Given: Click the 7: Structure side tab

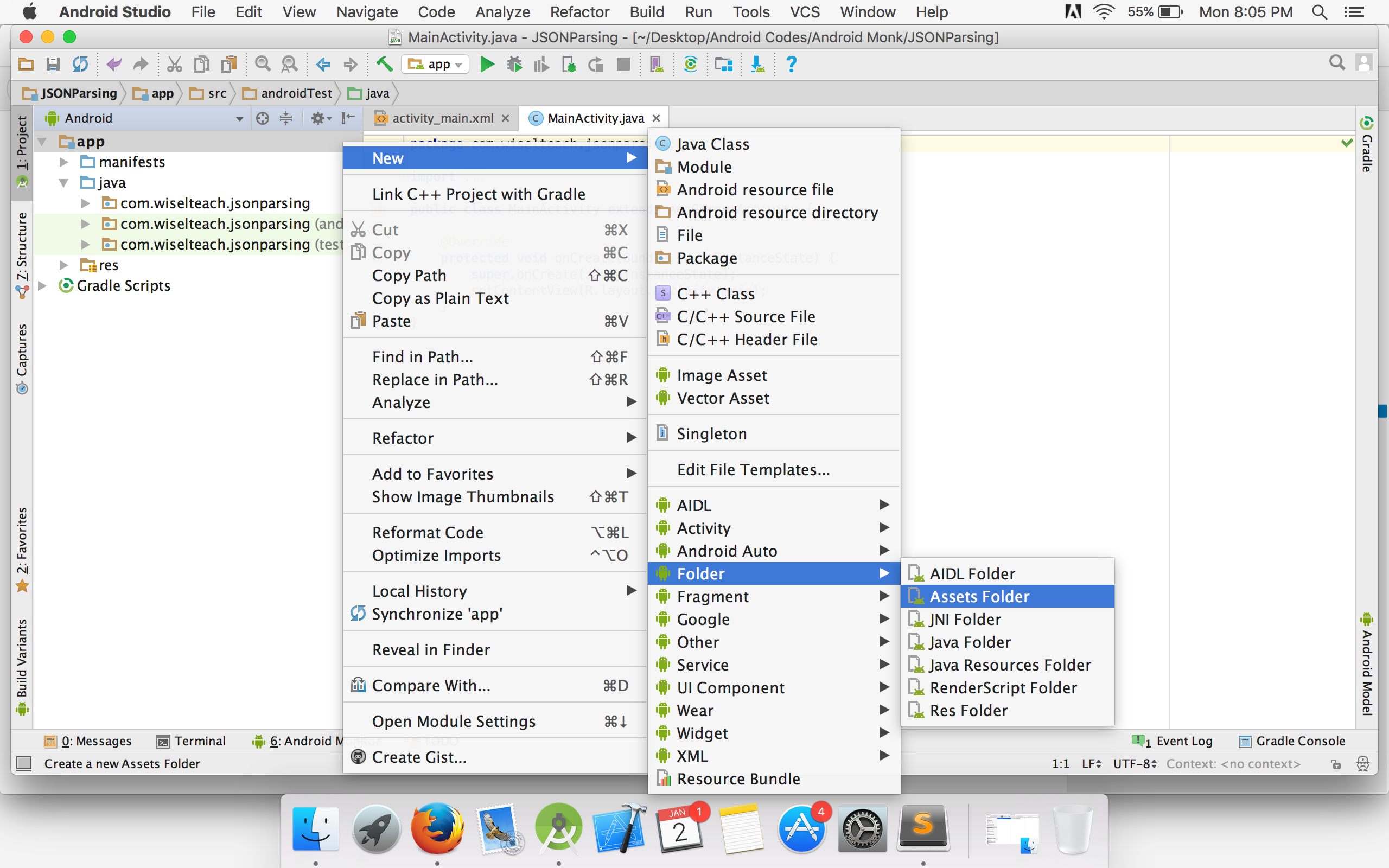Looking at the screenshot, I should click(22, 255).
